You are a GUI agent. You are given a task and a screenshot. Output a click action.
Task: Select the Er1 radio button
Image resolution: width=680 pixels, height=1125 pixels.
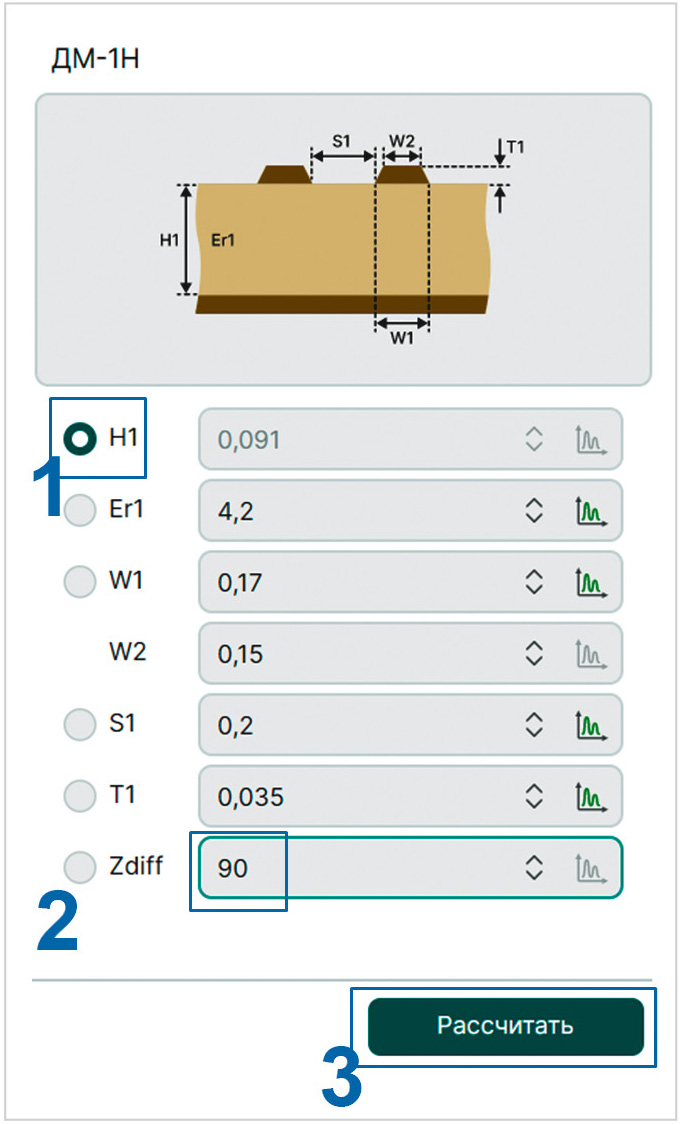80,510
